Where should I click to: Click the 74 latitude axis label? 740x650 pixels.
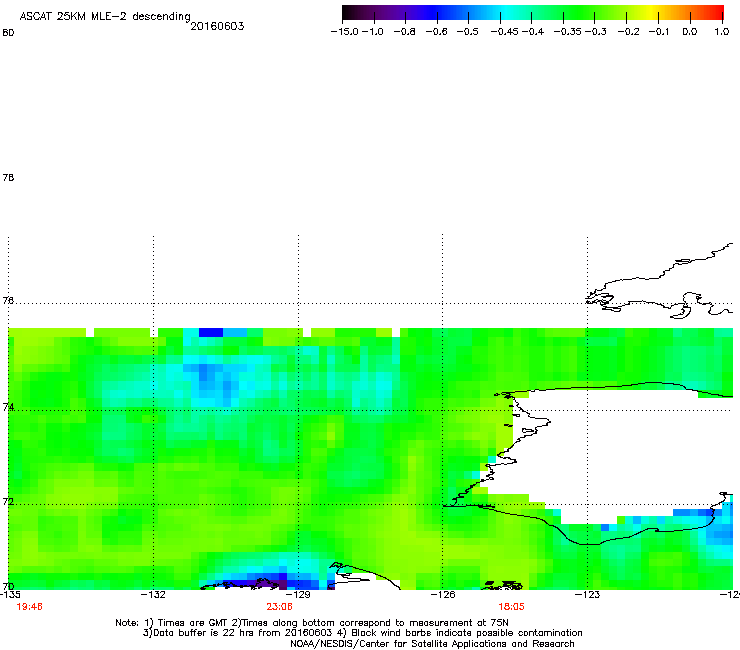[x=8, y=407]
